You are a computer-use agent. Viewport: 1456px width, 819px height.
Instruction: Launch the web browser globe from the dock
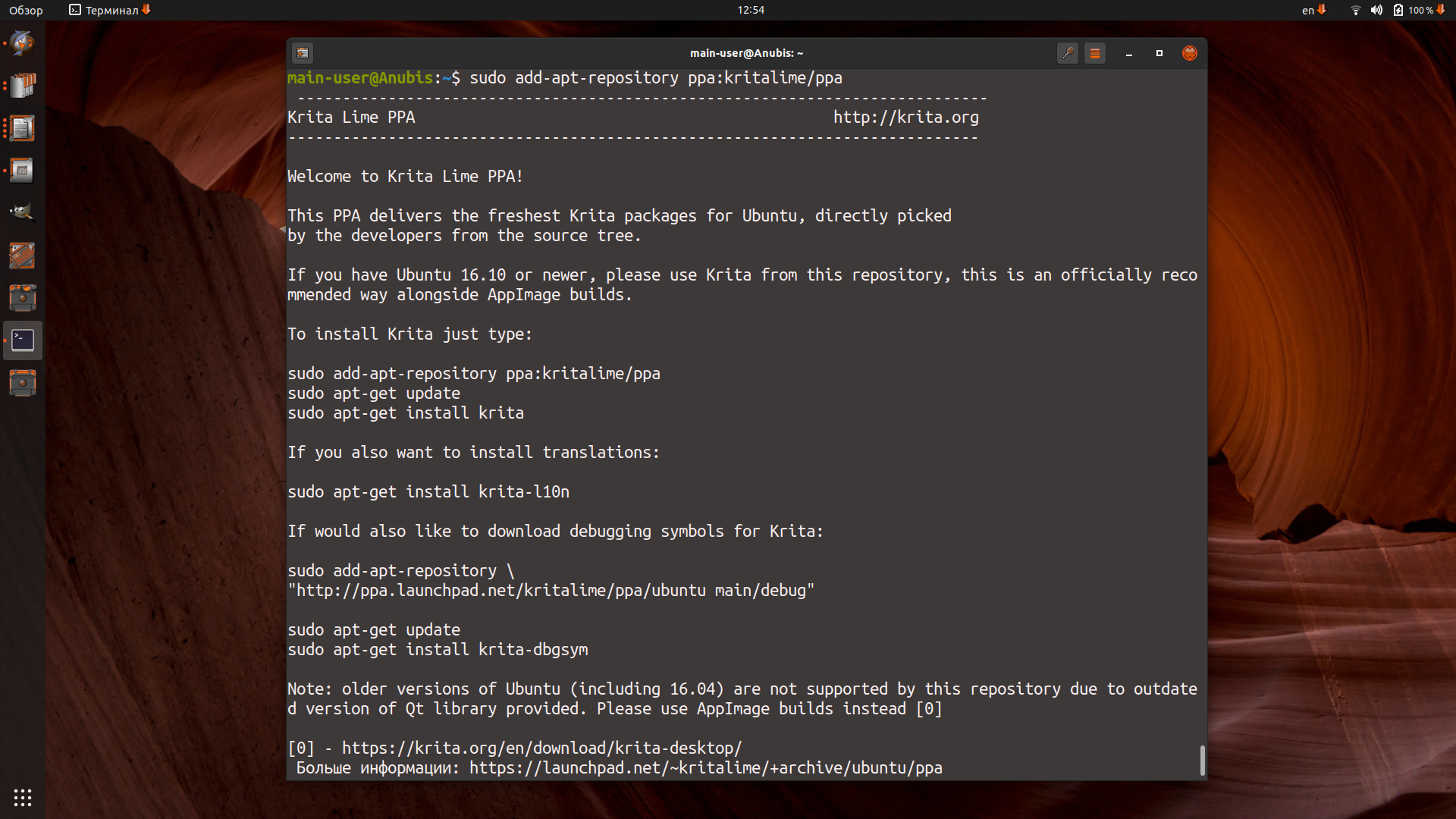pos(23,43)
